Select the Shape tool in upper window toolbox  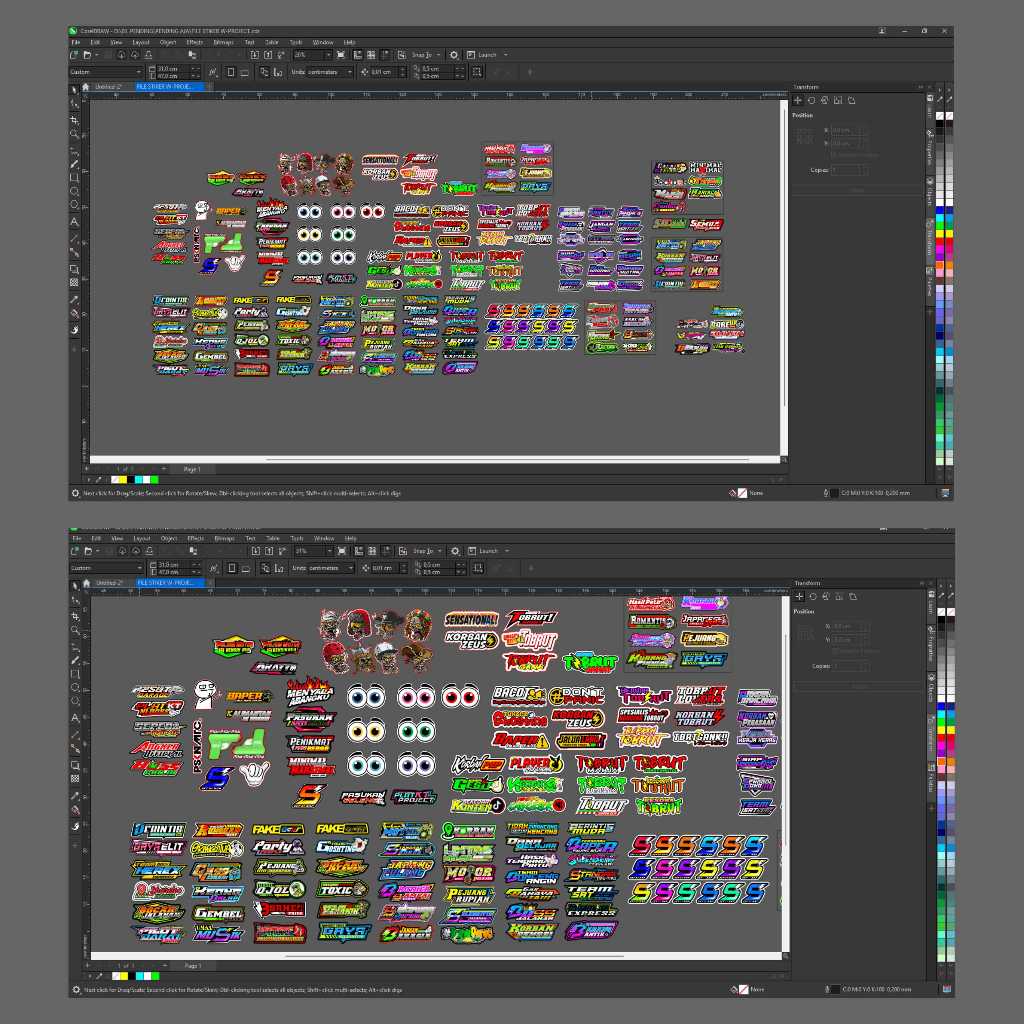(x=74, y=104)
